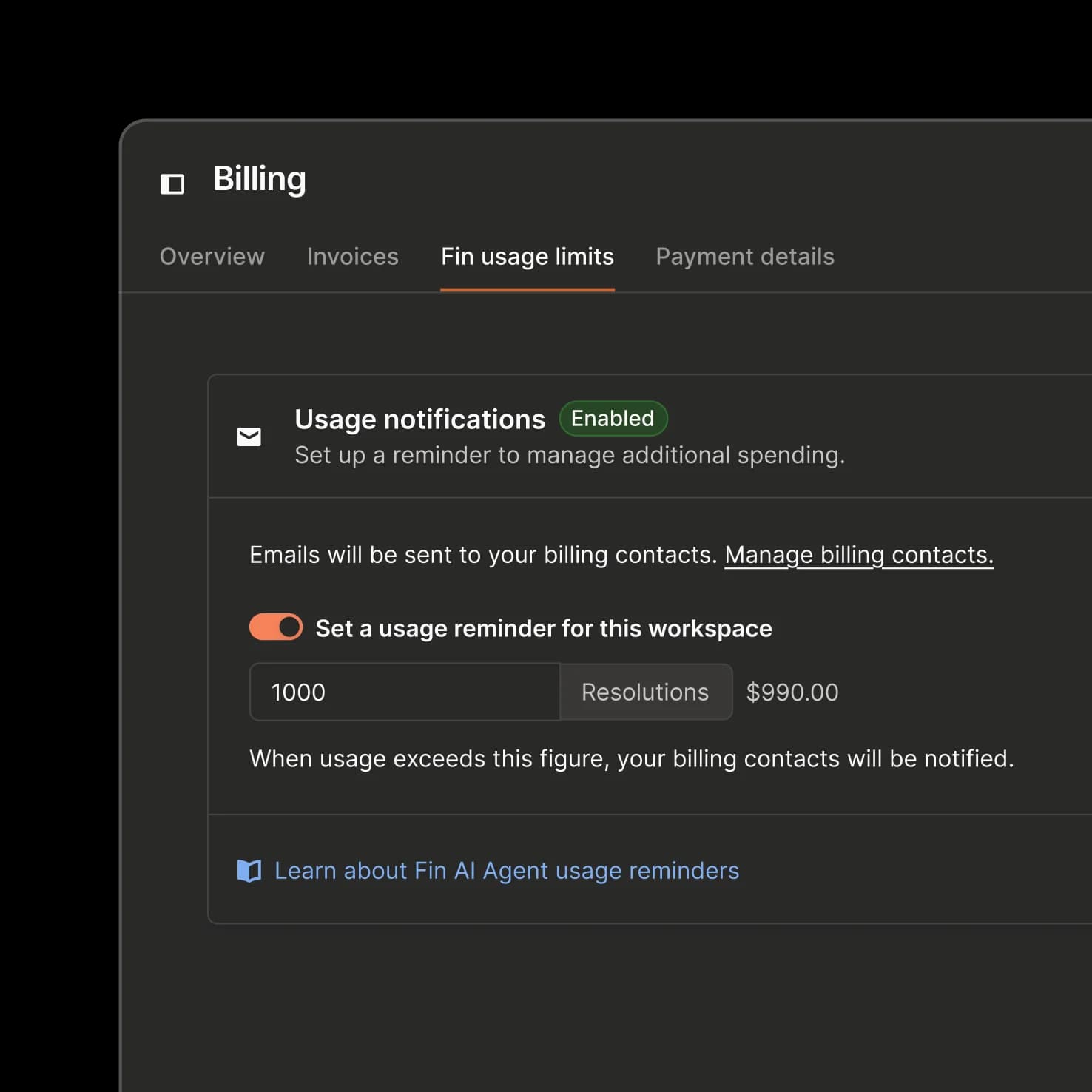Open the Manage billing contacts link
This screenshot has height=1092, width=1092.
[859, 555]
